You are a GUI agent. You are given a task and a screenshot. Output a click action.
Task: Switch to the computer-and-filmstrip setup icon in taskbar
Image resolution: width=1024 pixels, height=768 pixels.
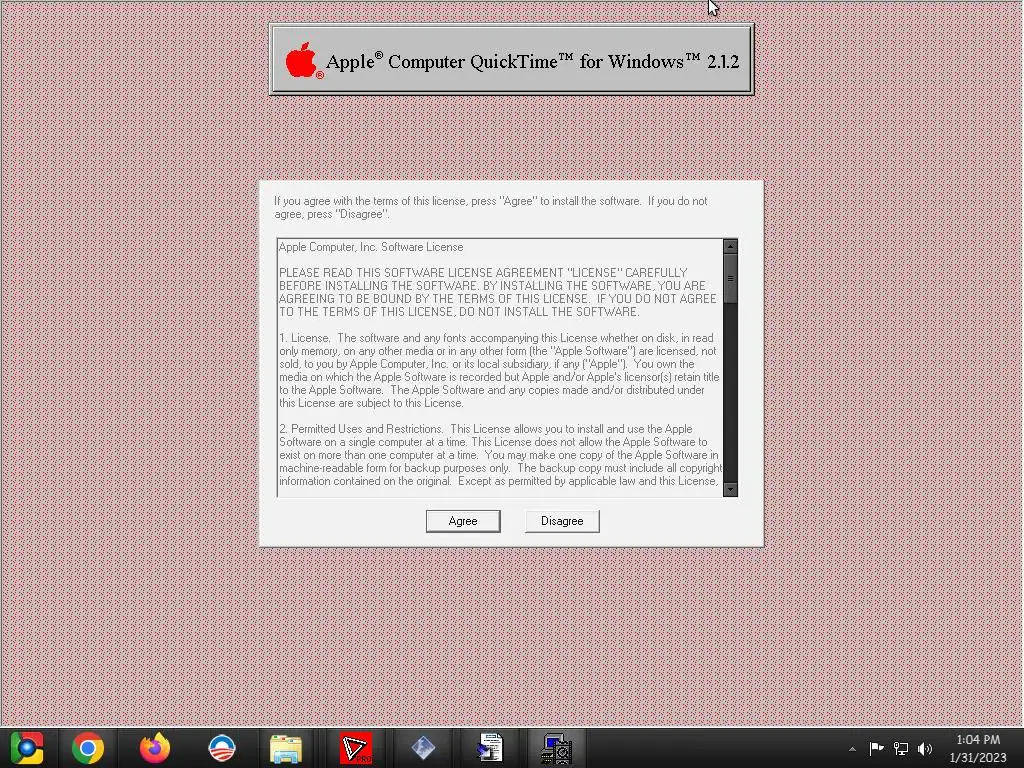coord(556,748)
